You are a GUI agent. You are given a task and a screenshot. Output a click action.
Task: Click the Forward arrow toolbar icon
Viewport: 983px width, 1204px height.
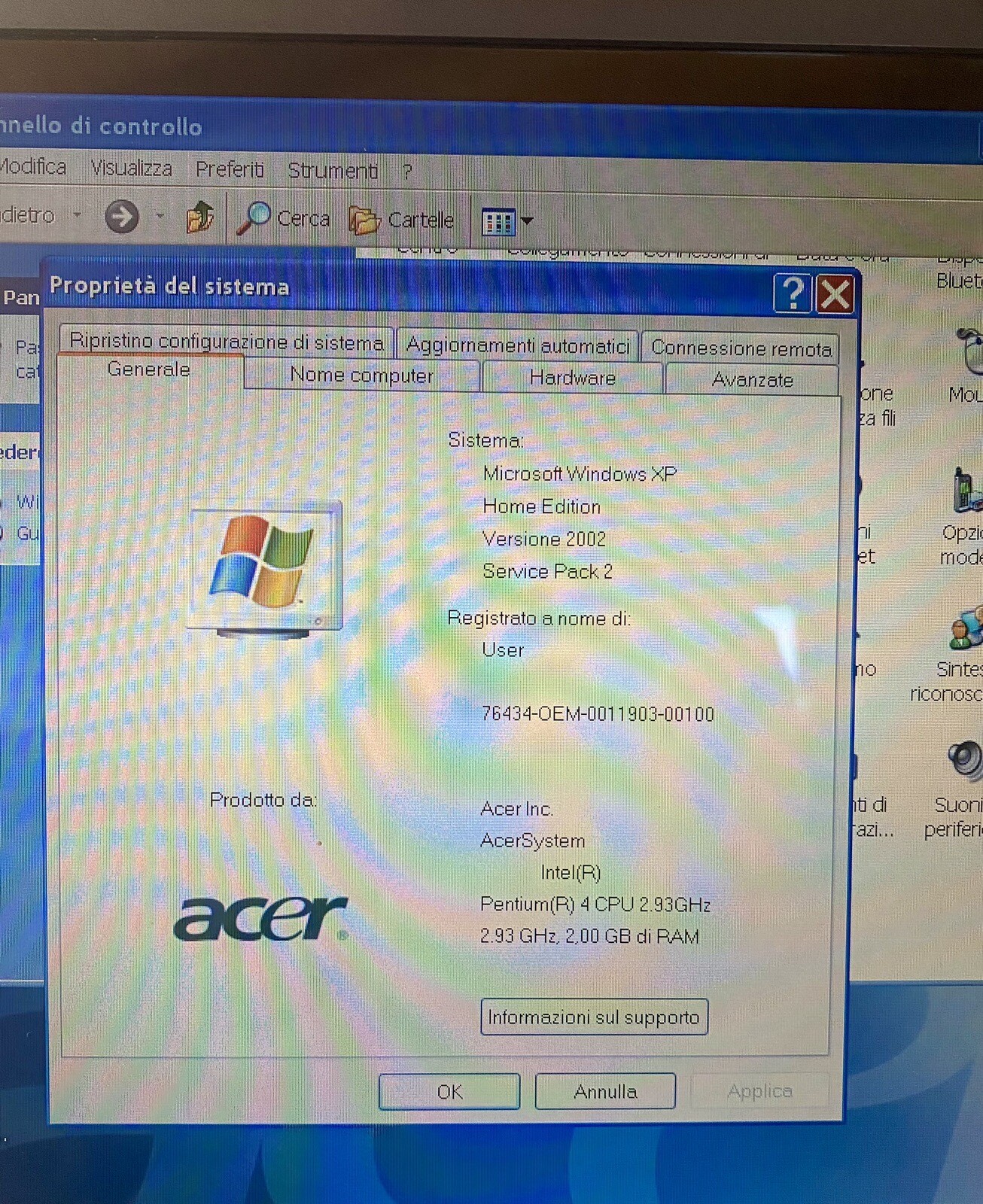pyautogui.click(x=122, y=217)
